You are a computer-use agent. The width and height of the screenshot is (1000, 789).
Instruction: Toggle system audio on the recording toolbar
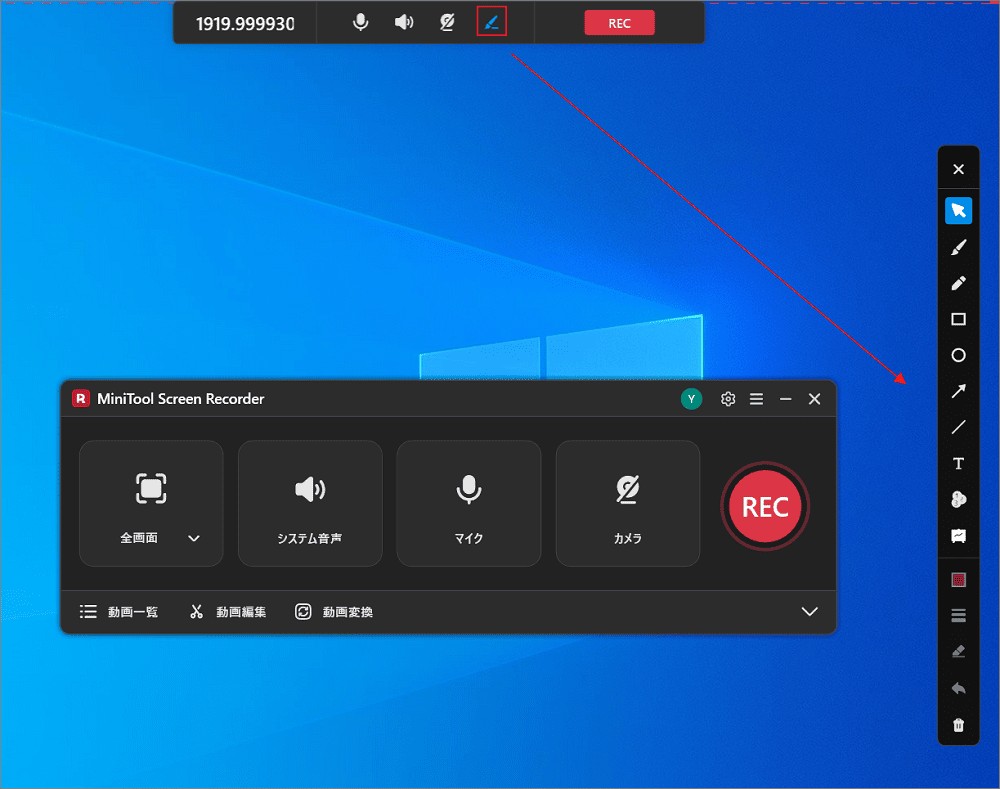pos(404,21)
